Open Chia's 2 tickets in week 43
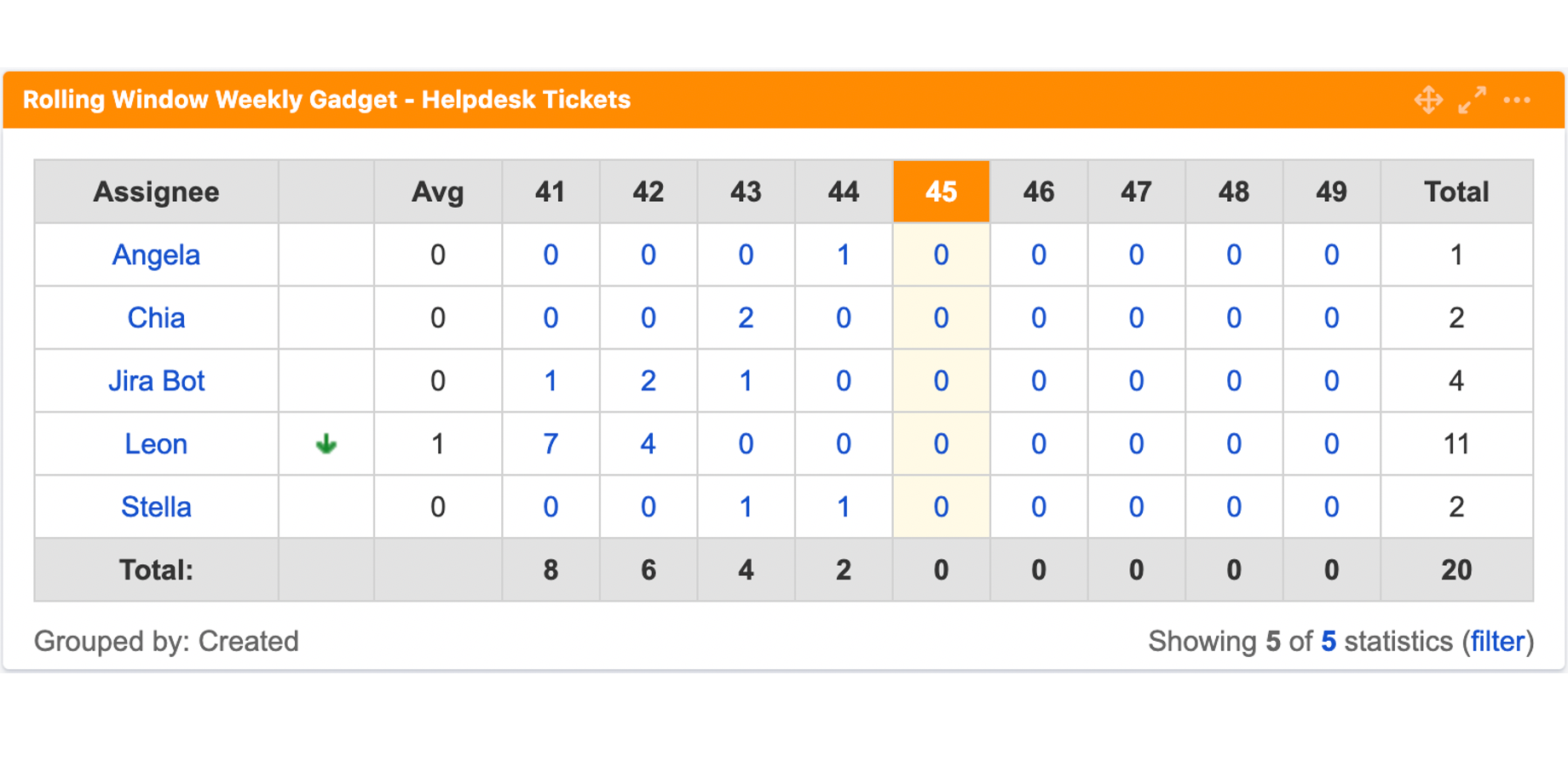 [746, 318]
